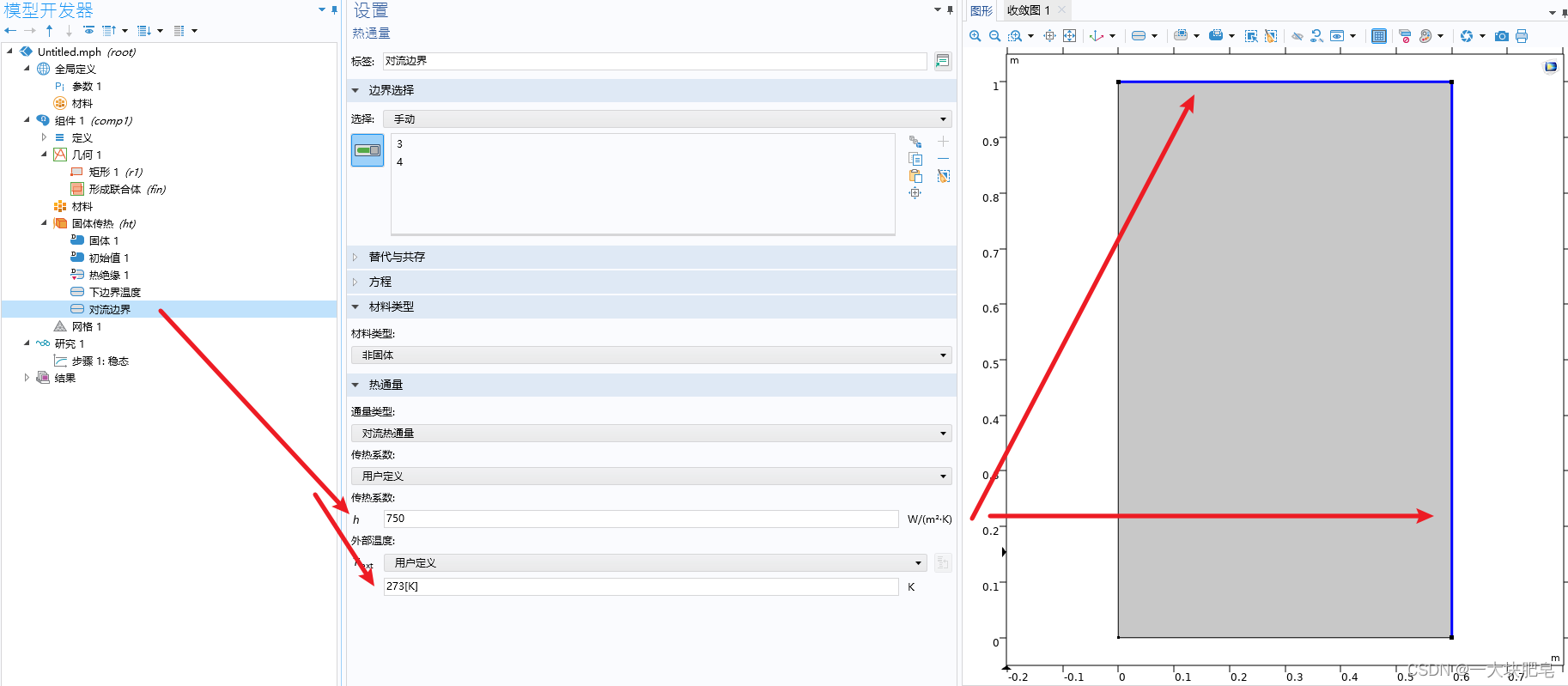Select 下边界温度 in the model tree
The width and height of the screenshot is (1568, 686).
pos(115,293)
